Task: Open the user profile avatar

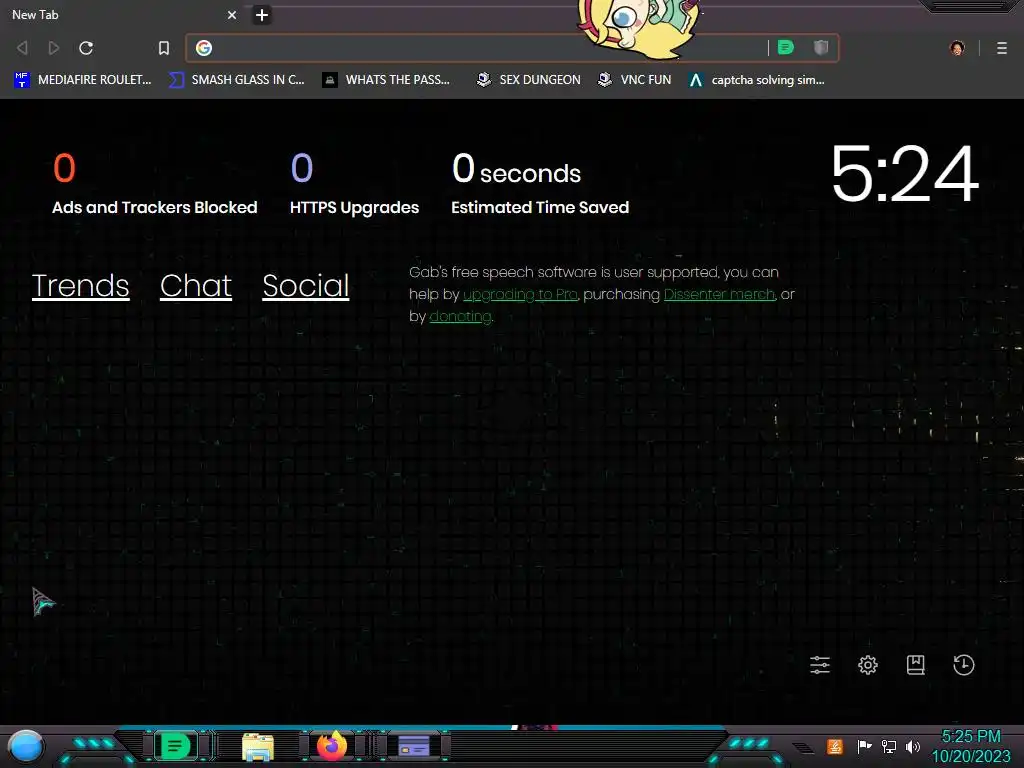Action: tap(957, 48)
